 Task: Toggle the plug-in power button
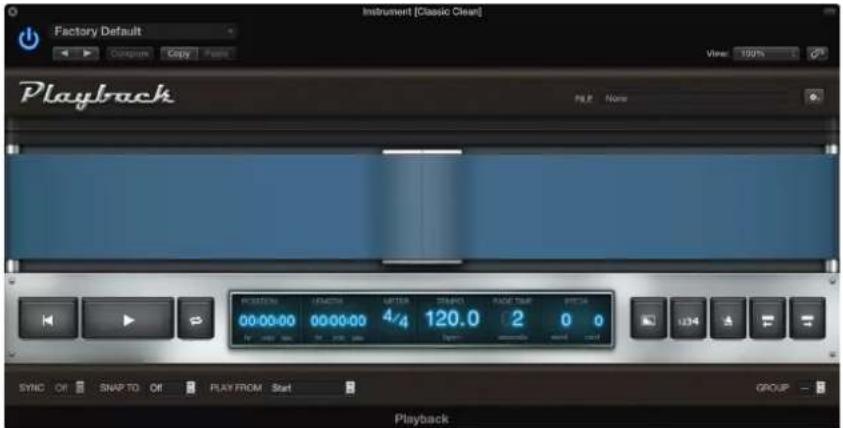(x=28, y=39)
